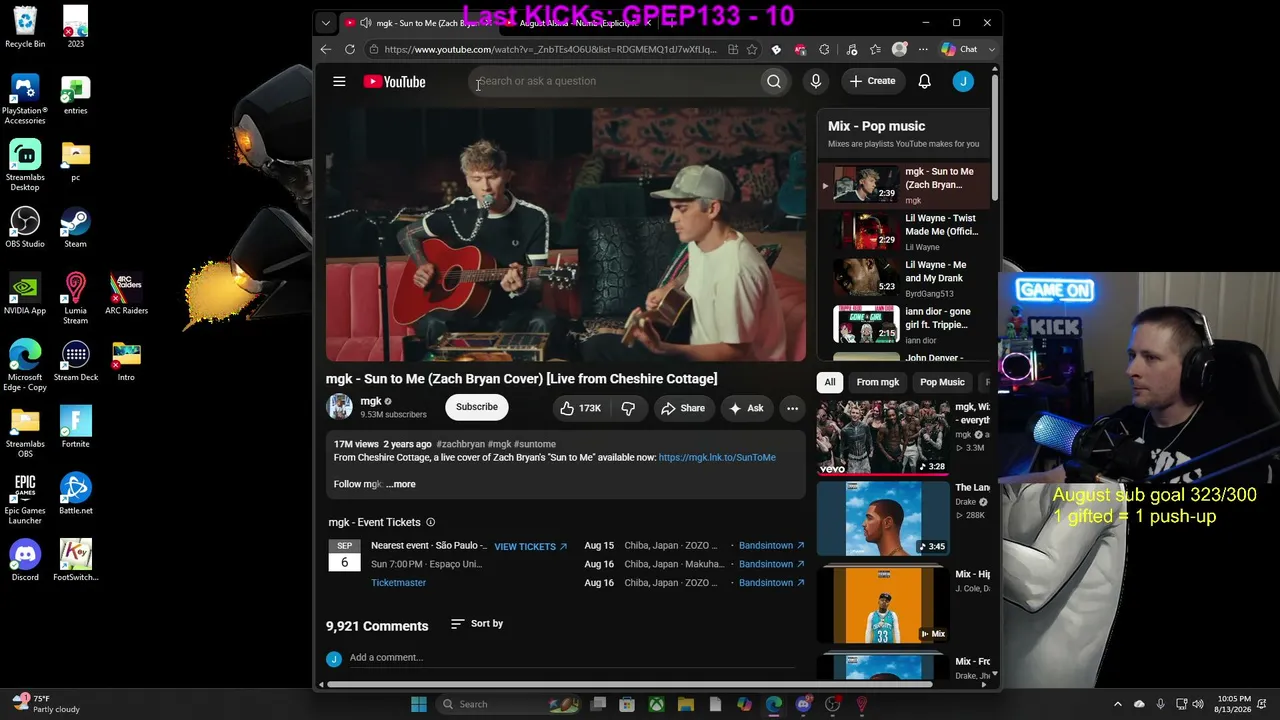Click the mgk channel avatar
This screenshot has width=1280, height=720.
340,406
